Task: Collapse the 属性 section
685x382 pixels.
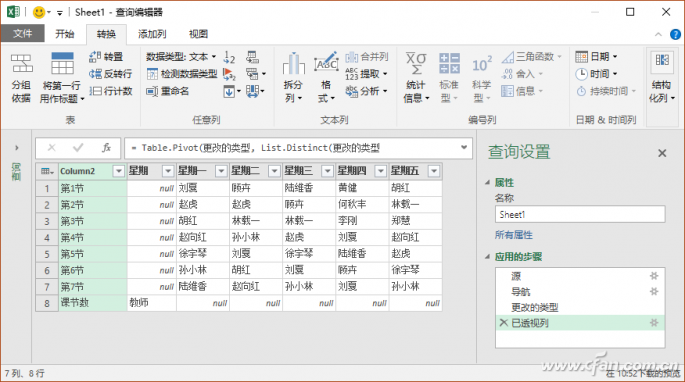Action: click(x=488, y=183)
